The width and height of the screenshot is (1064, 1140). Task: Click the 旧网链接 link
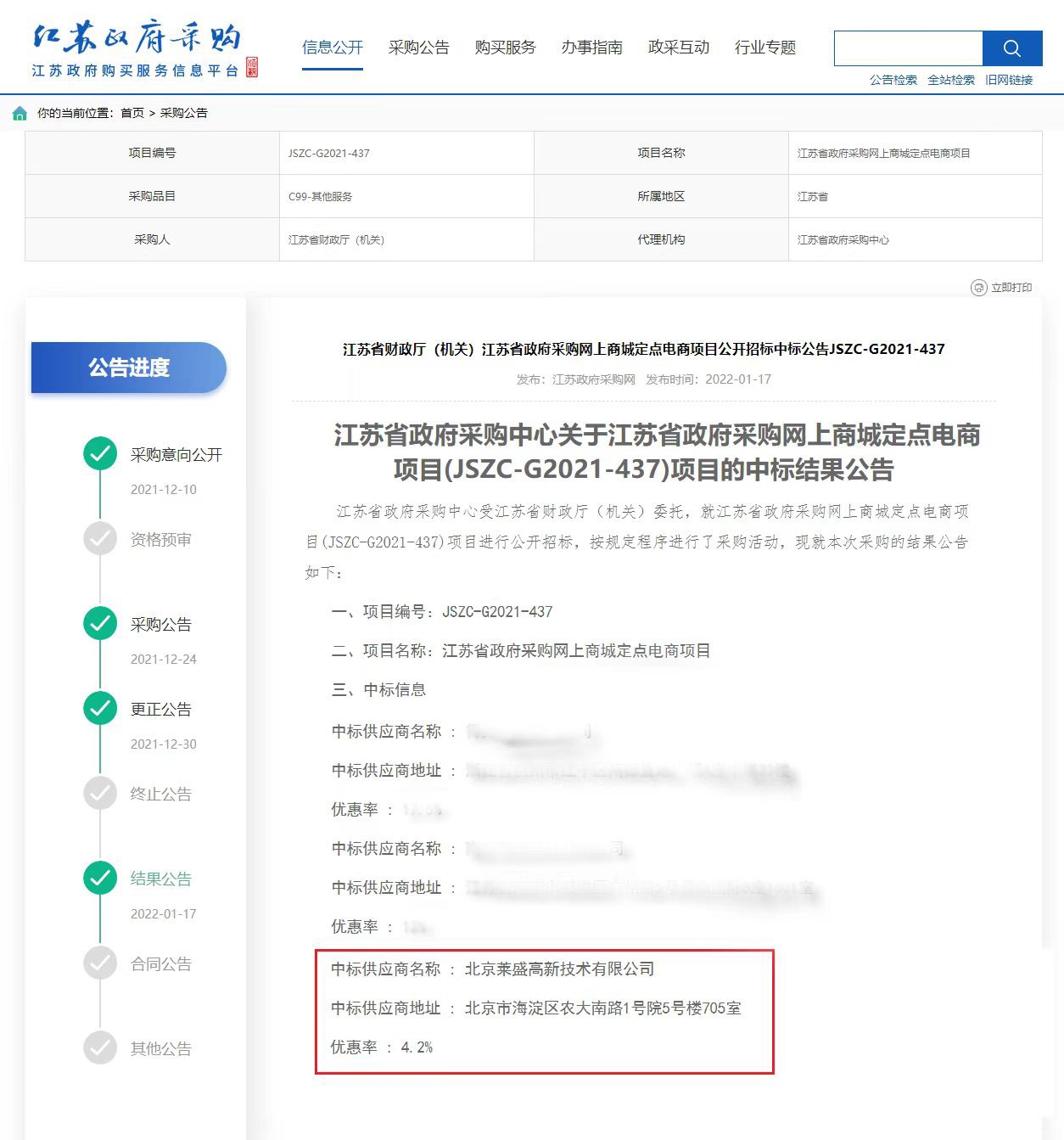(x=1009, y=80)
